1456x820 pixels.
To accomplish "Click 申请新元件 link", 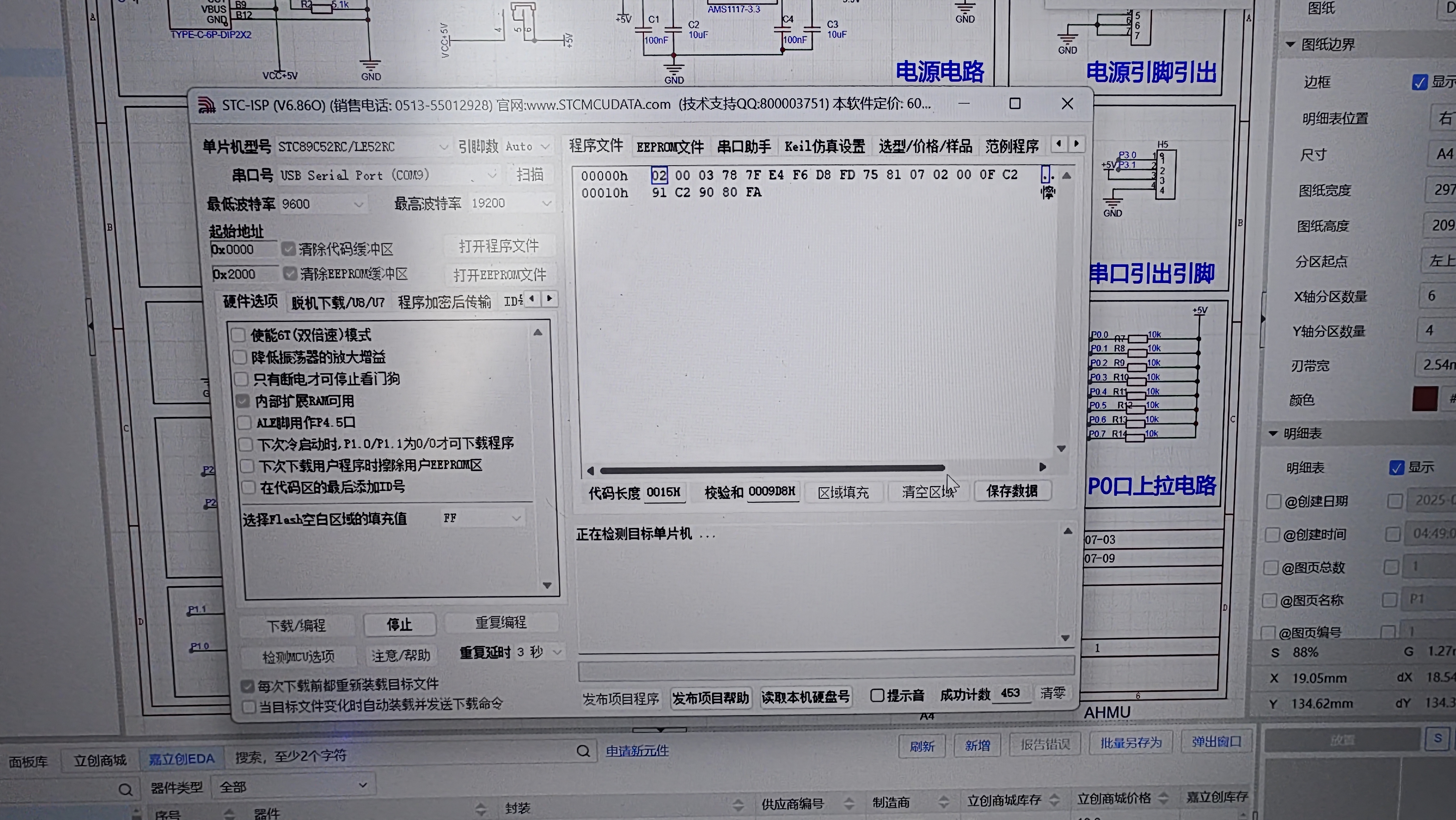I will [x=637, y=751].
